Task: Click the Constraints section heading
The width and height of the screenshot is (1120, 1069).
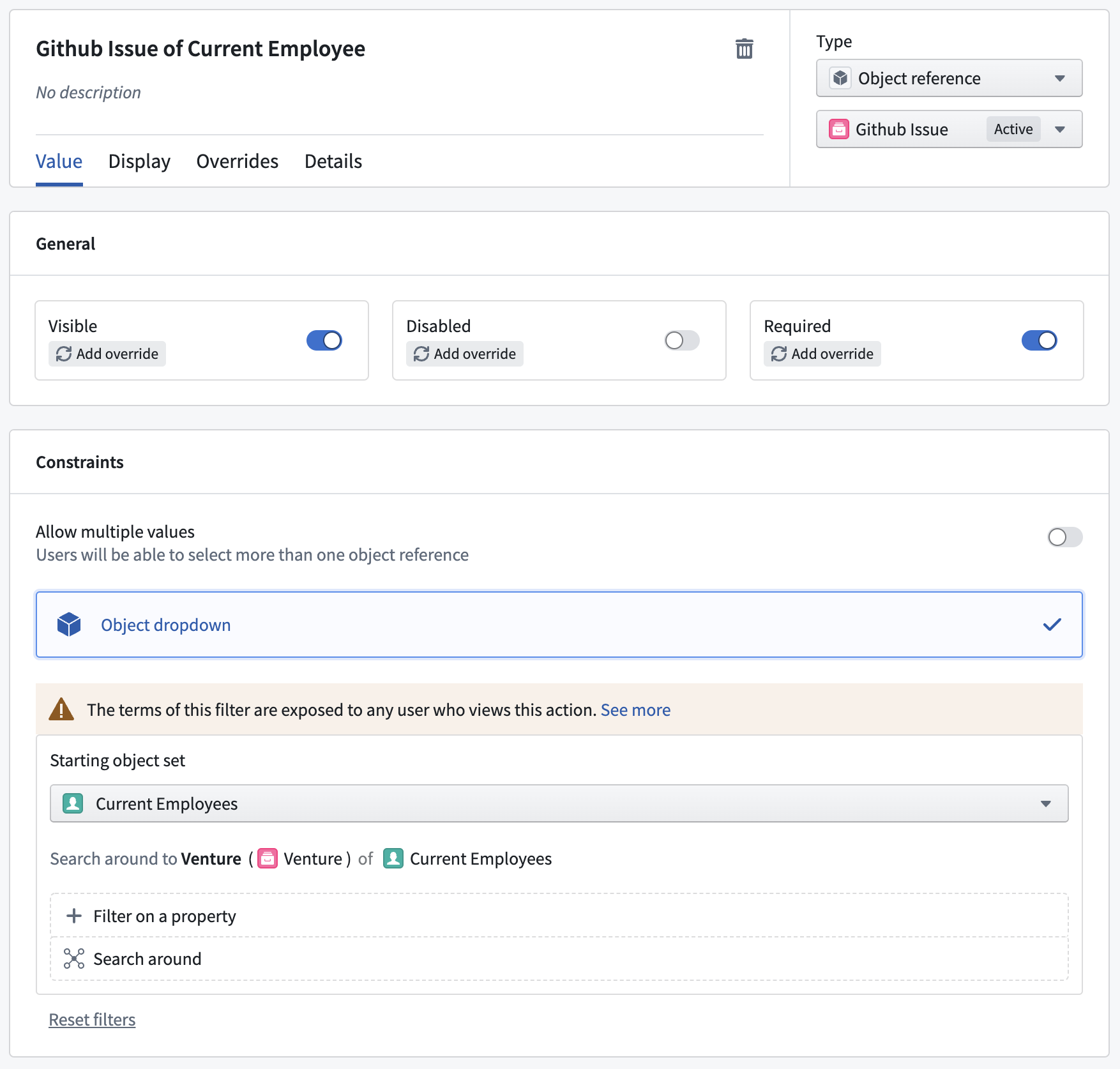Action: [x=80, y=462]
